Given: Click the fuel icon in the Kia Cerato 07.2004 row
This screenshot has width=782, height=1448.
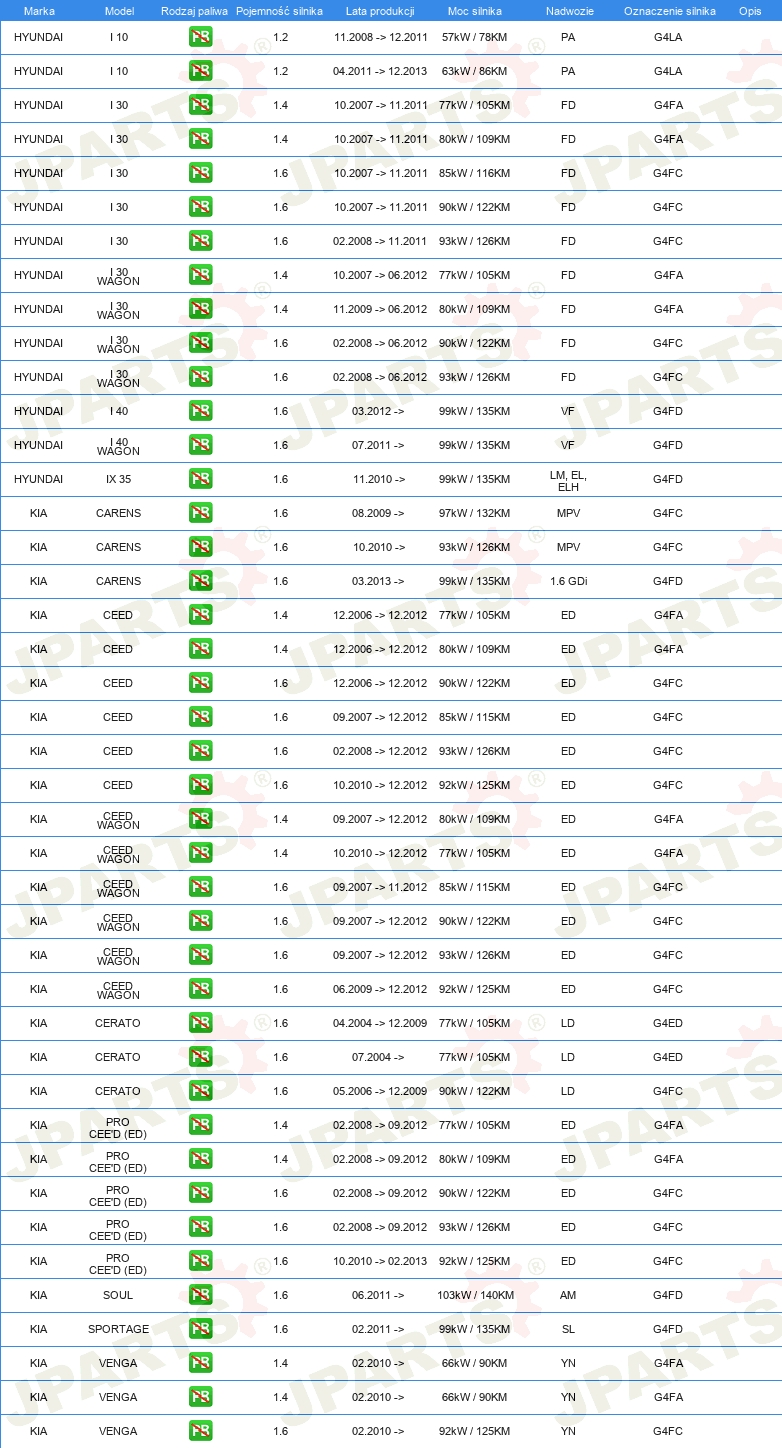Looking at the screenshot, I should (x=200, y=1057).
